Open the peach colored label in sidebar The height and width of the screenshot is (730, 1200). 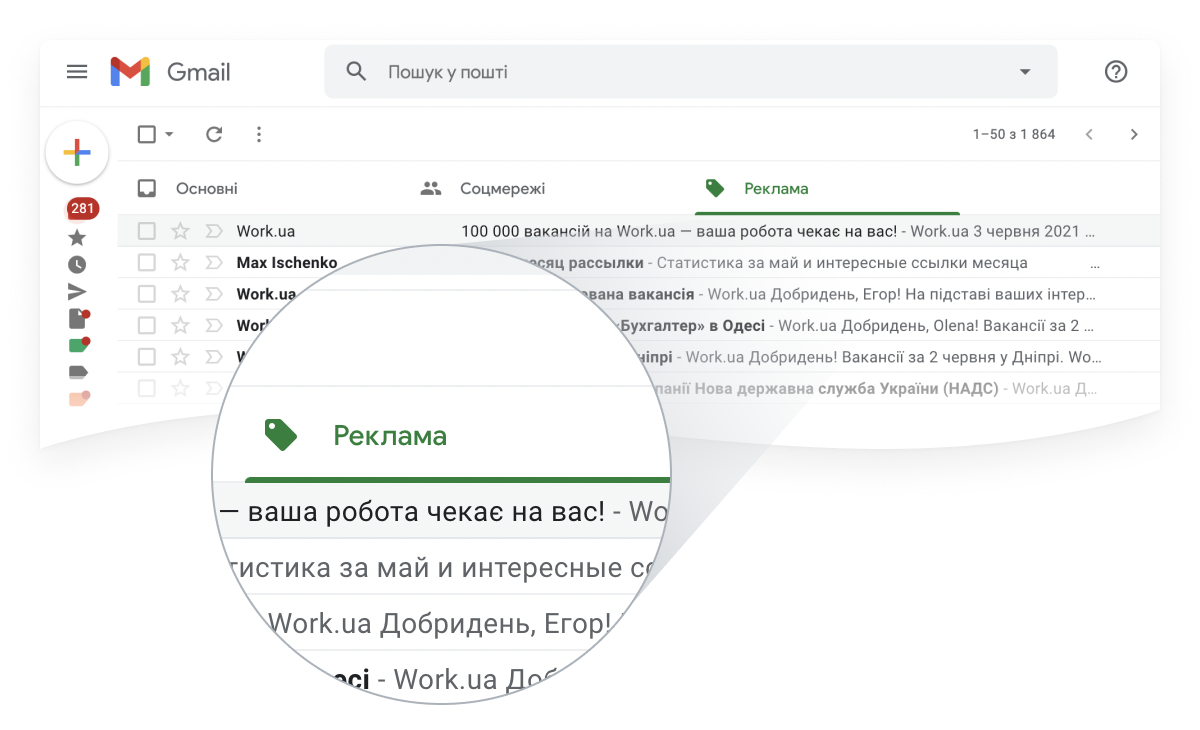(79, 398)
